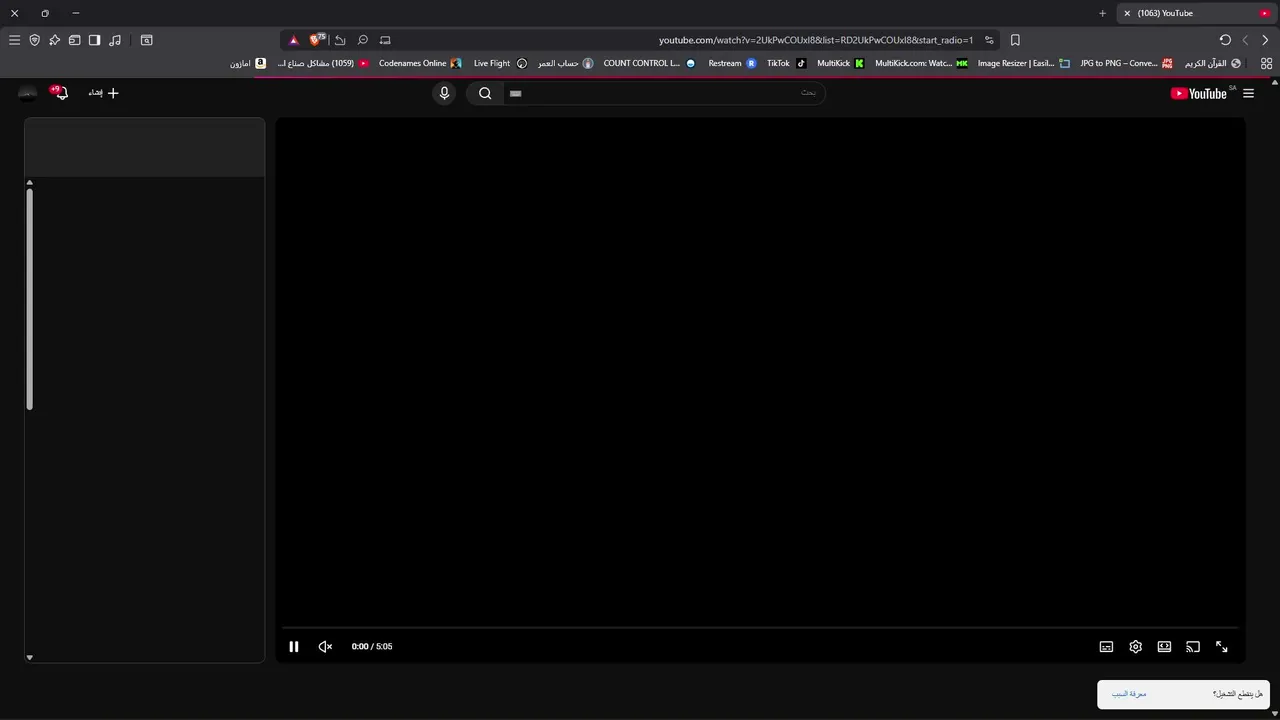The image size is (1280, 720).
Task: Open site settings icon in the address bar
Action: tap(989, 40)
